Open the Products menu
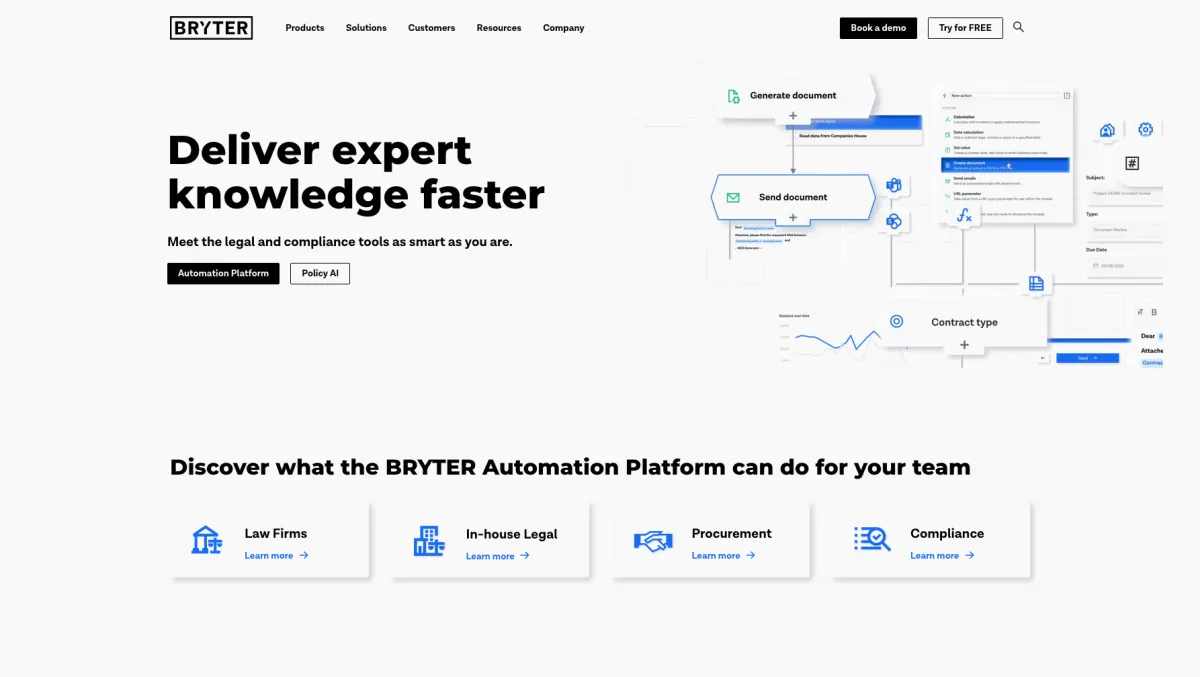 305,28
